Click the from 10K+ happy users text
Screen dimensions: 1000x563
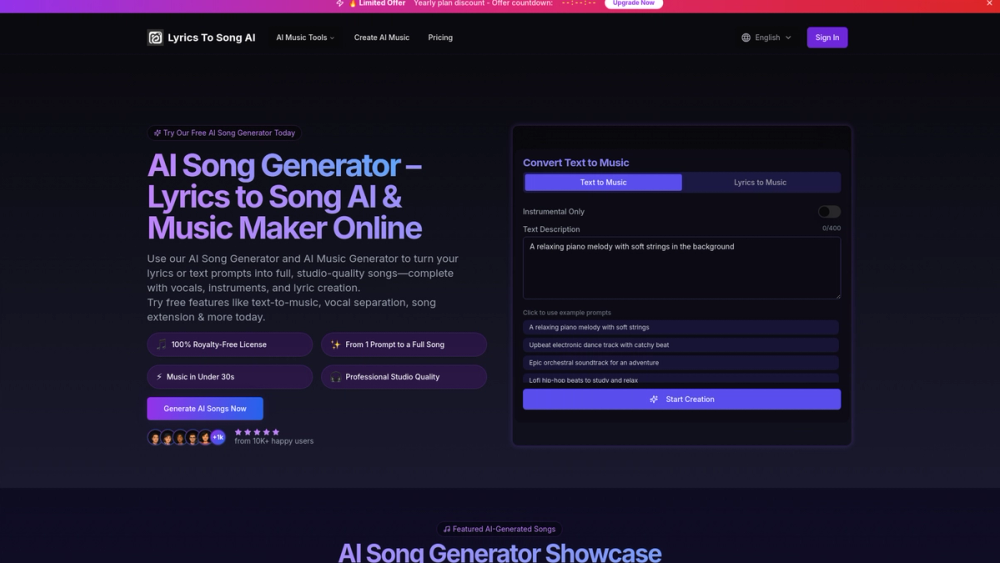point(274,441)
